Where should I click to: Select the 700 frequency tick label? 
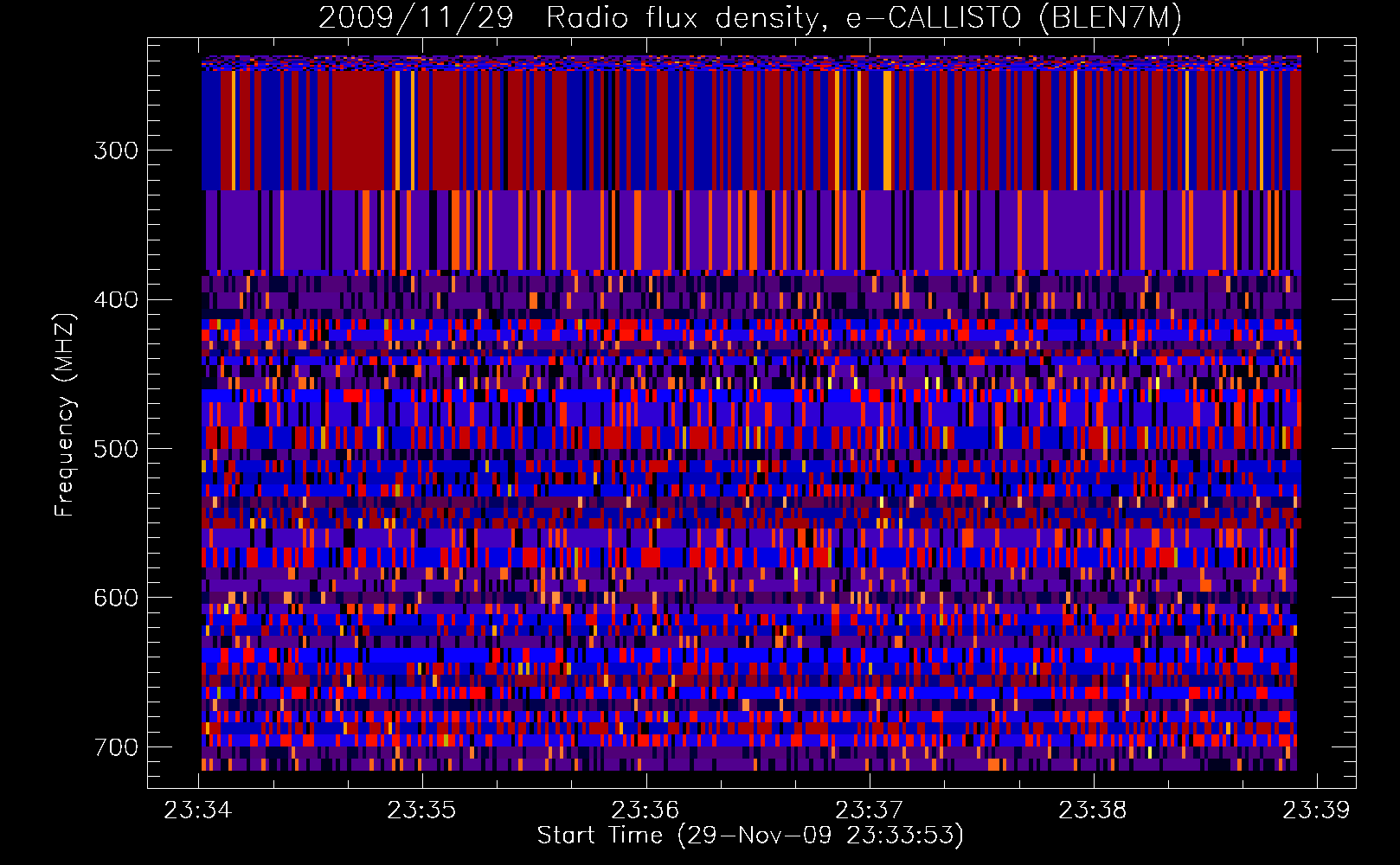[116, 747]
